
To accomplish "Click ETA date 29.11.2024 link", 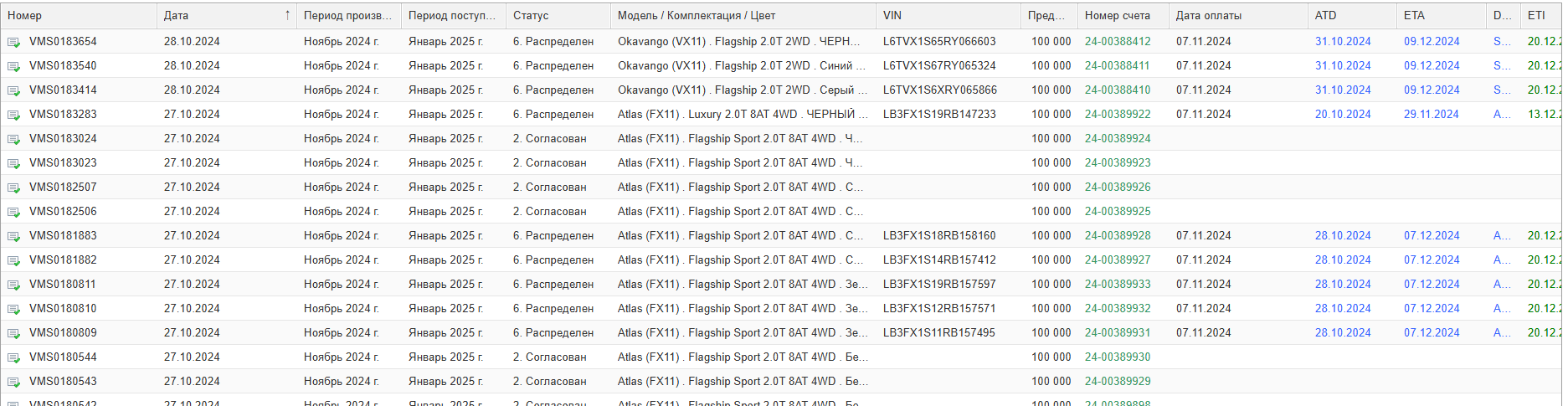I will 1431,114.
